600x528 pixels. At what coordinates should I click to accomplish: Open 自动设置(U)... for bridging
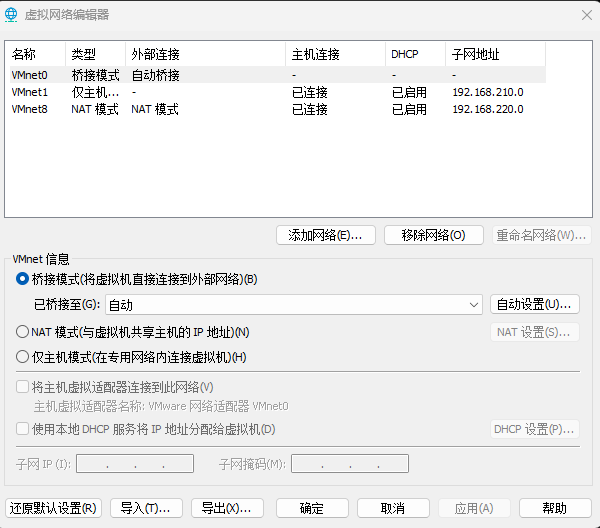pos(535,304)
